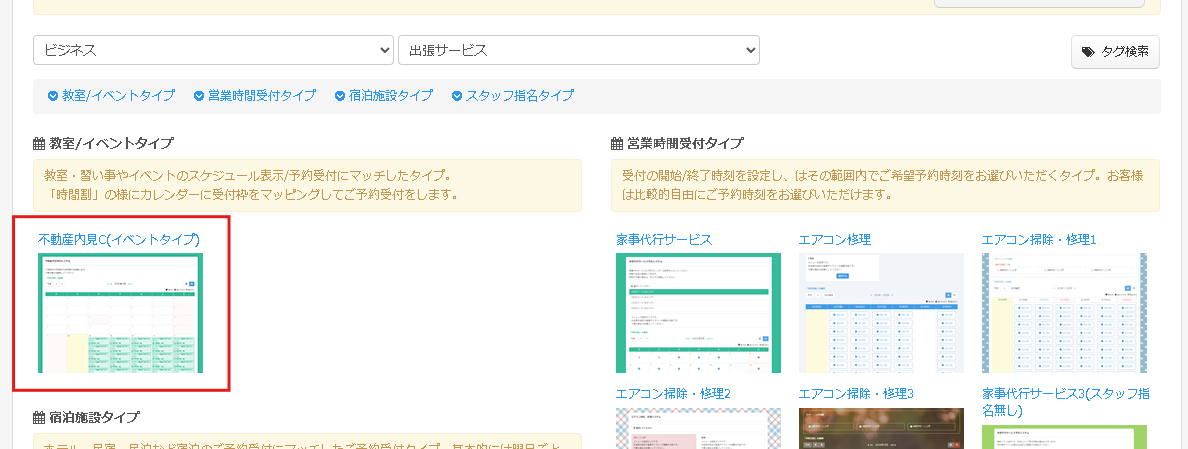This screenshot has height=449, width=1188.
Task: Open エアコン掃除・修理3 template link
Action: (857, 394)
